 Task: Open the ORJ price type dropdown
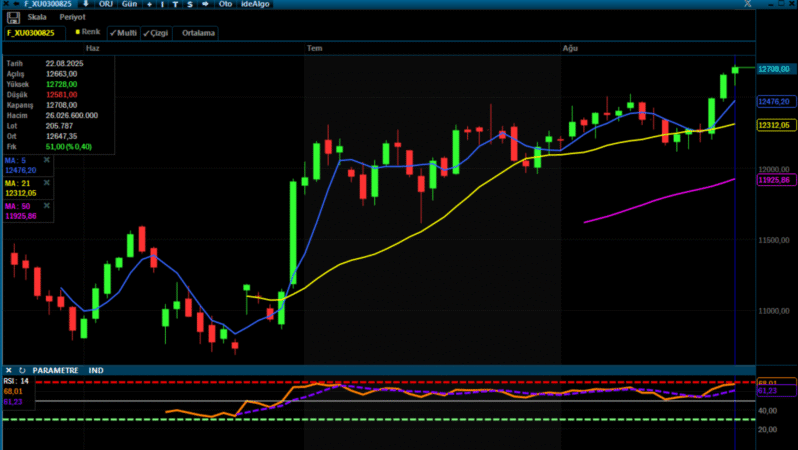(x=106, y=4)
